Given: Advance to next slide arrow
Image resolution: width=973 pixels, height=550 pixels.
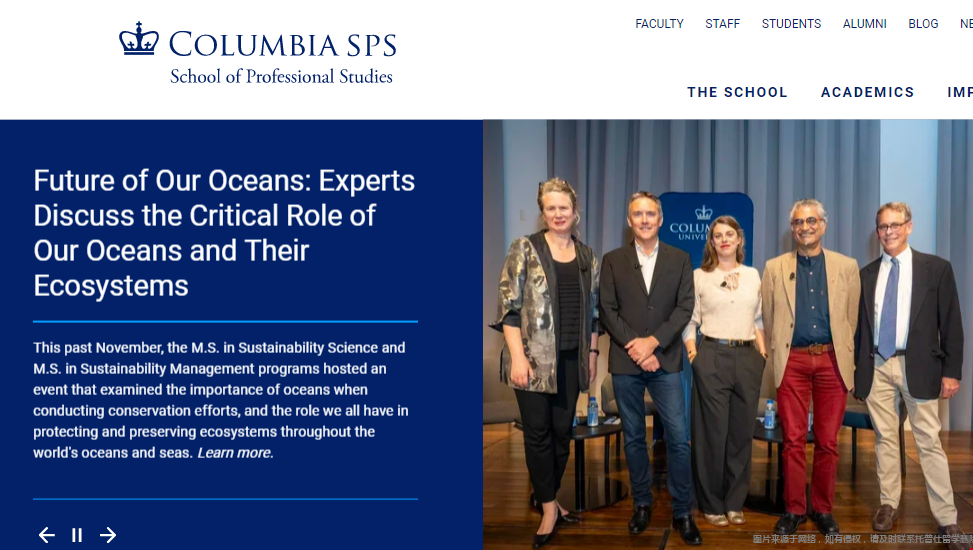Looking at the screenshot, I should 108,534.
